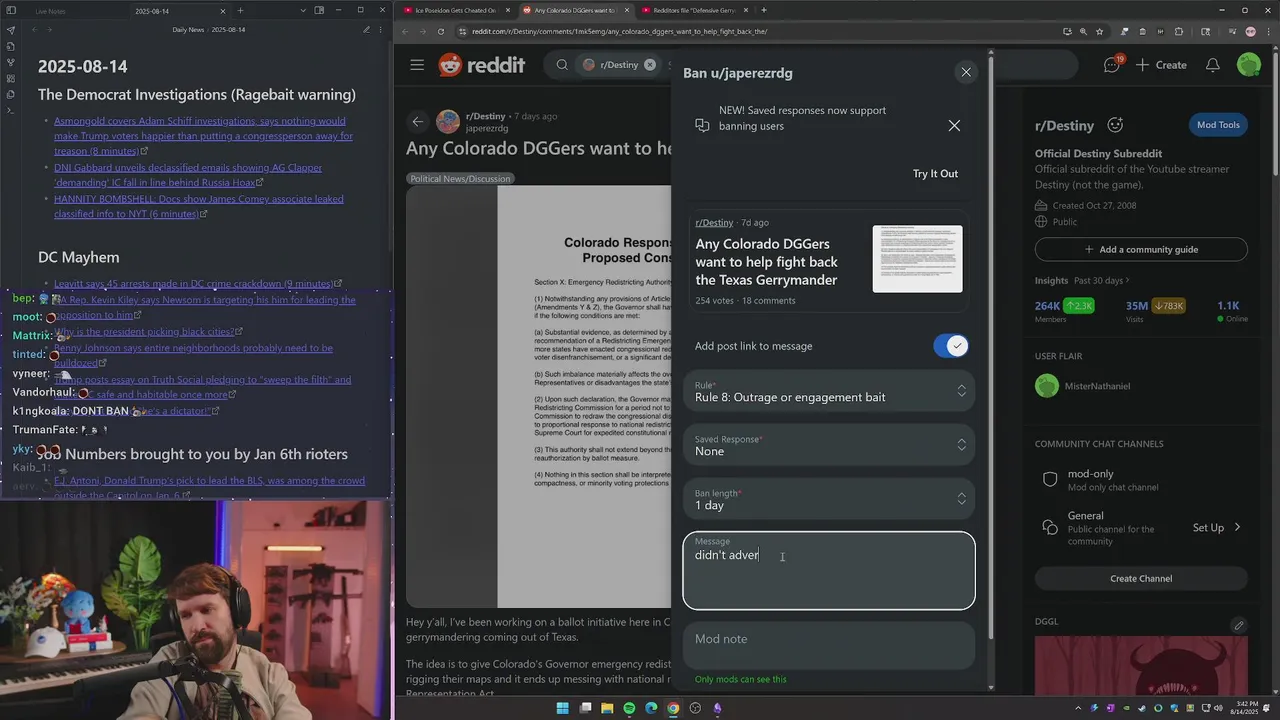Click the Reddit search magnifier icon

(562, 65)
